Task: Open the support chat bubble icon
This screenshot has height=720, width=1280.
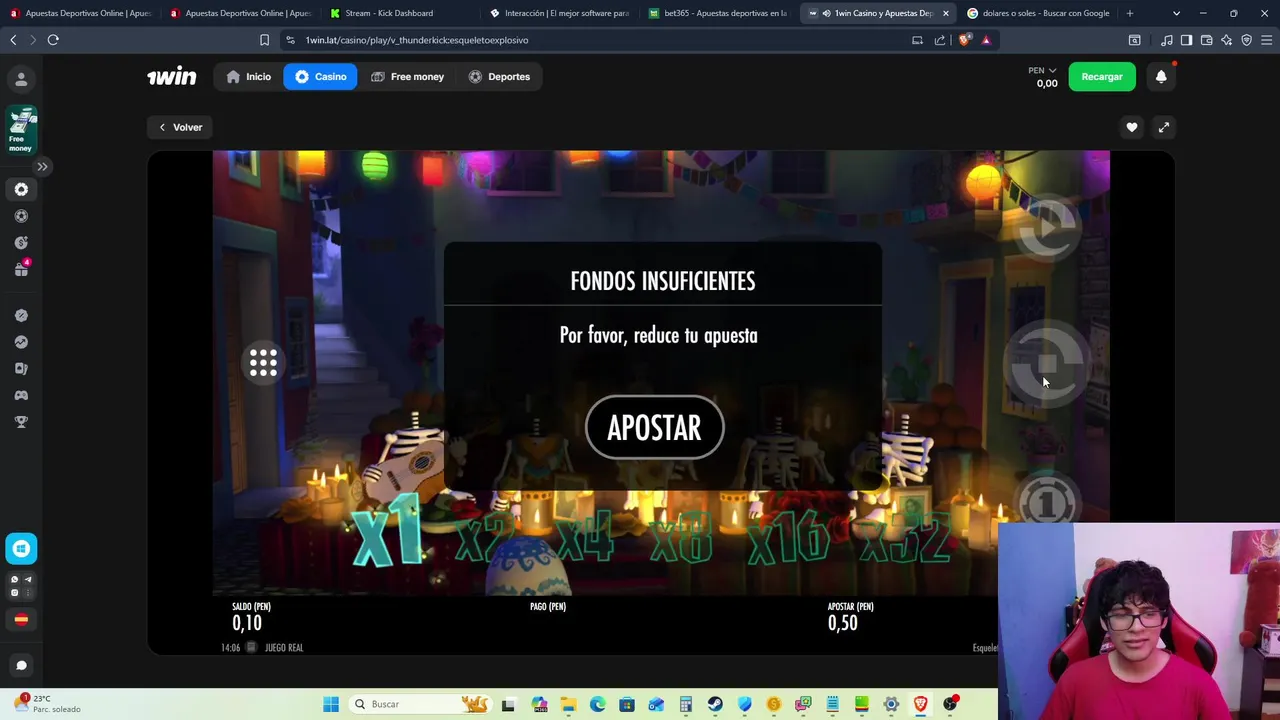Action: coord(21,666)
